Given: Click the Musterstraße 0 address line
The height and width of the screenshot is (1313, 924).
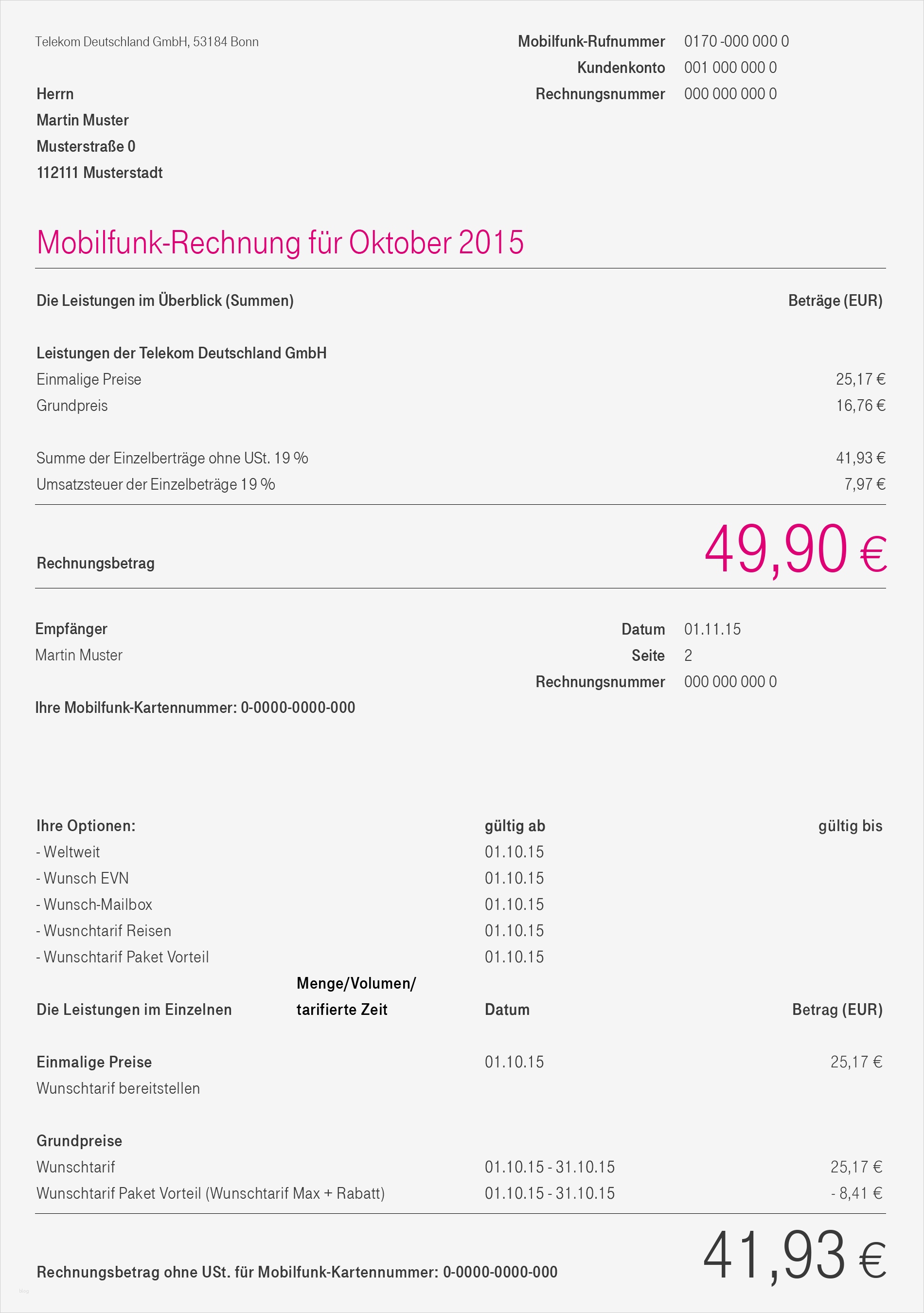Looking at the screenshot, I should (86, 146).
